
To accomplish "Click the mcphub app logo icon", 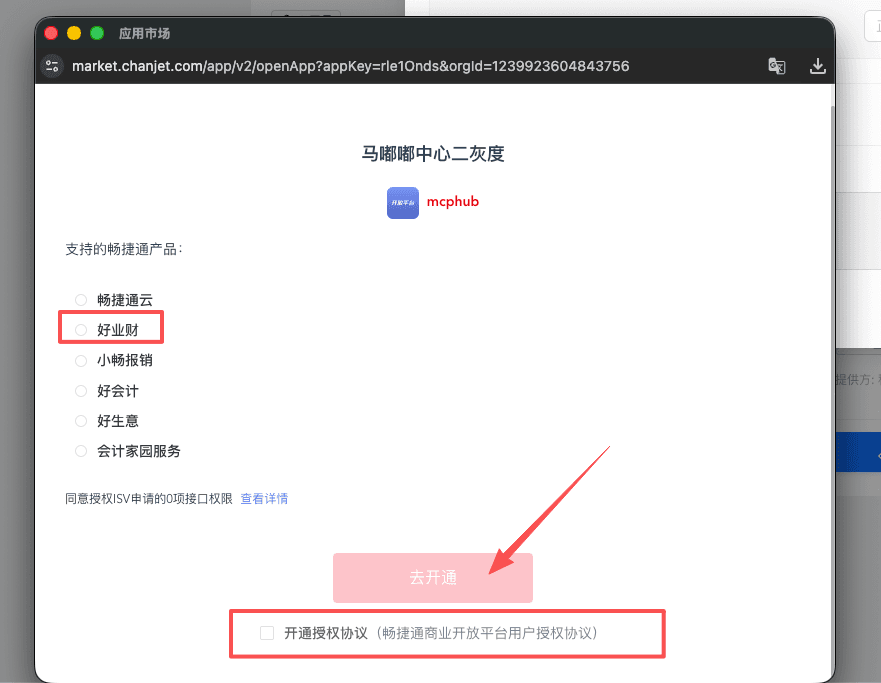I will point(403,203).
